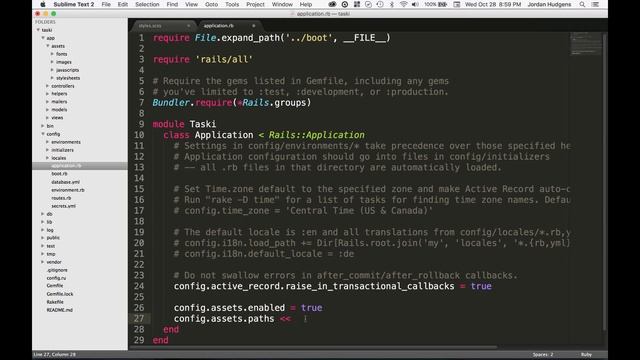Open the Help menu

pyautogui.click(x=306, y=4)
